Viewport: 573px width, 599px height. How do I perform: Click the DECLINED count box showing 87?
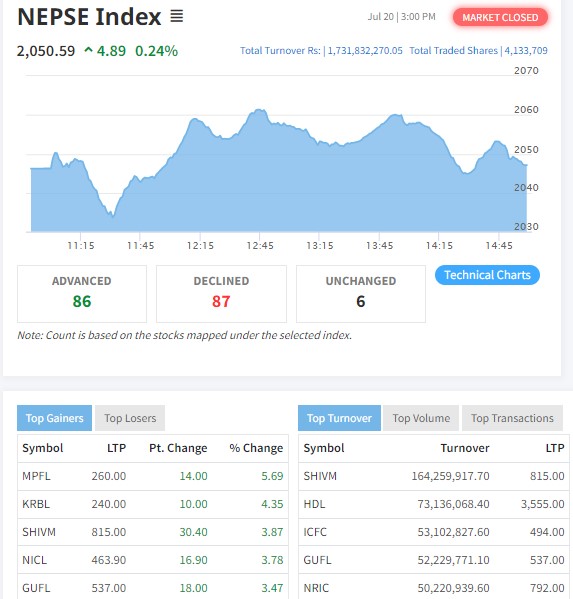click(x=221, y=294)
